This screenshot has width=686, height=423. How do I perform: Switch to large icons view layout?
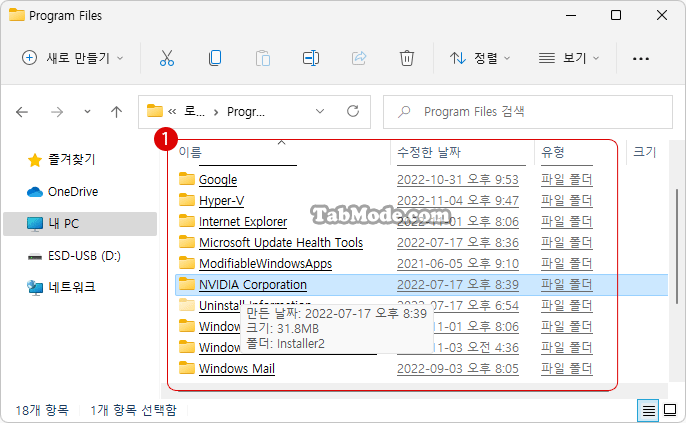pyautogui.click(x=670, y=410)
